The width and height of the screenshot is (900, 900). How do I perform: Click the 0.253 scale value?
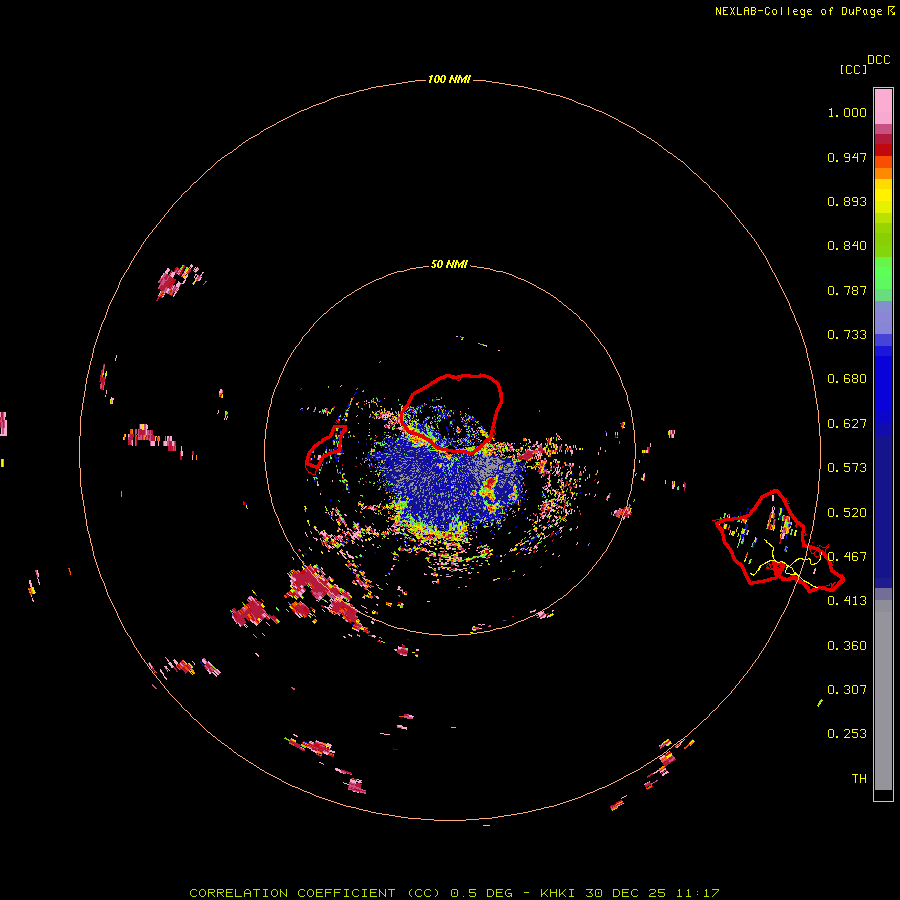(847, 734)
